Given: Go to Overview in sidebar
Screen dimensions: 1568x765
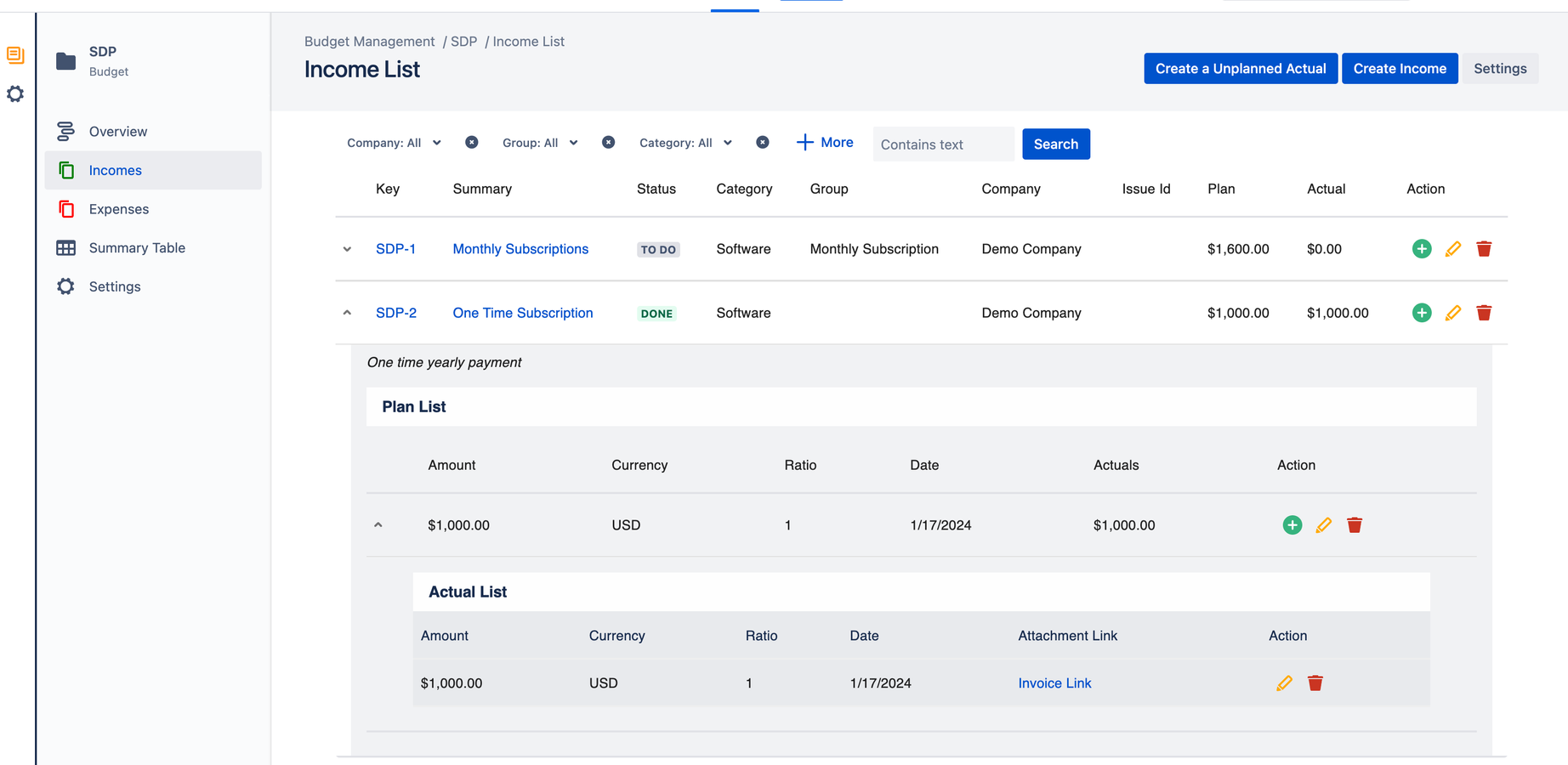Looking at the screenshot, I should coord(153,132).
